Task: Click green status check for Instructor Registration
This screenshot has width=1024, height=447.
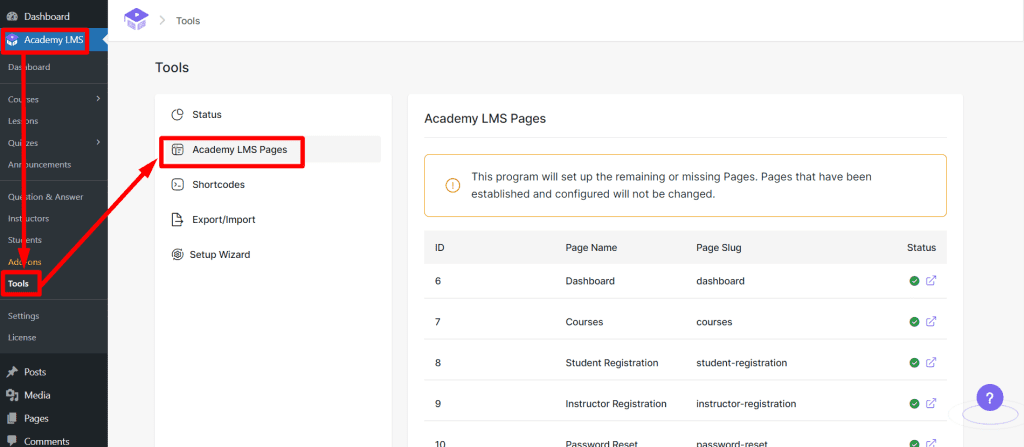Action: click(914, 403)
